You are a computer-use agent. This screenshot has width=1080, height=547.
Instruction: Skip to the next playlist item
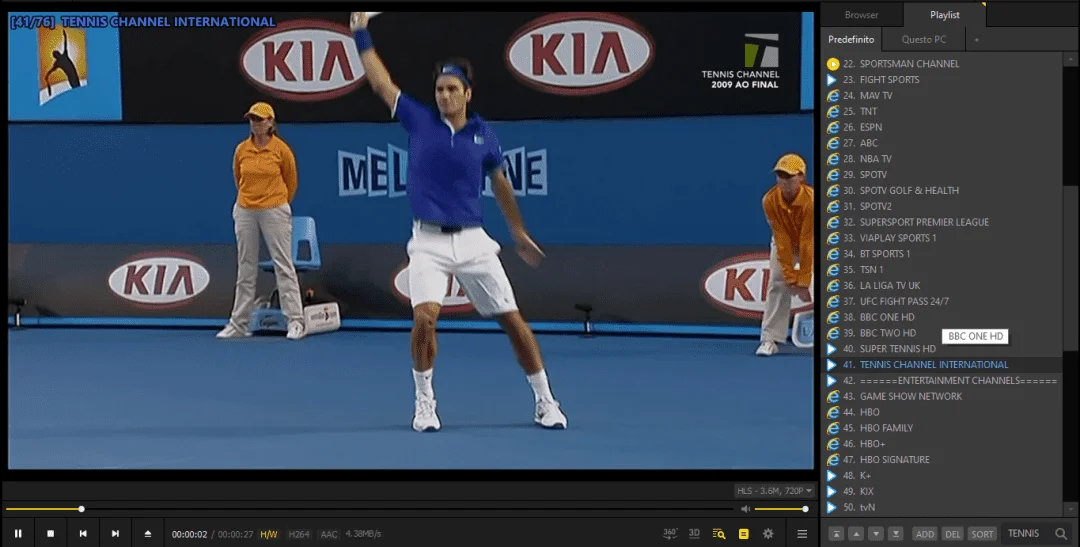tap(115, 533)
